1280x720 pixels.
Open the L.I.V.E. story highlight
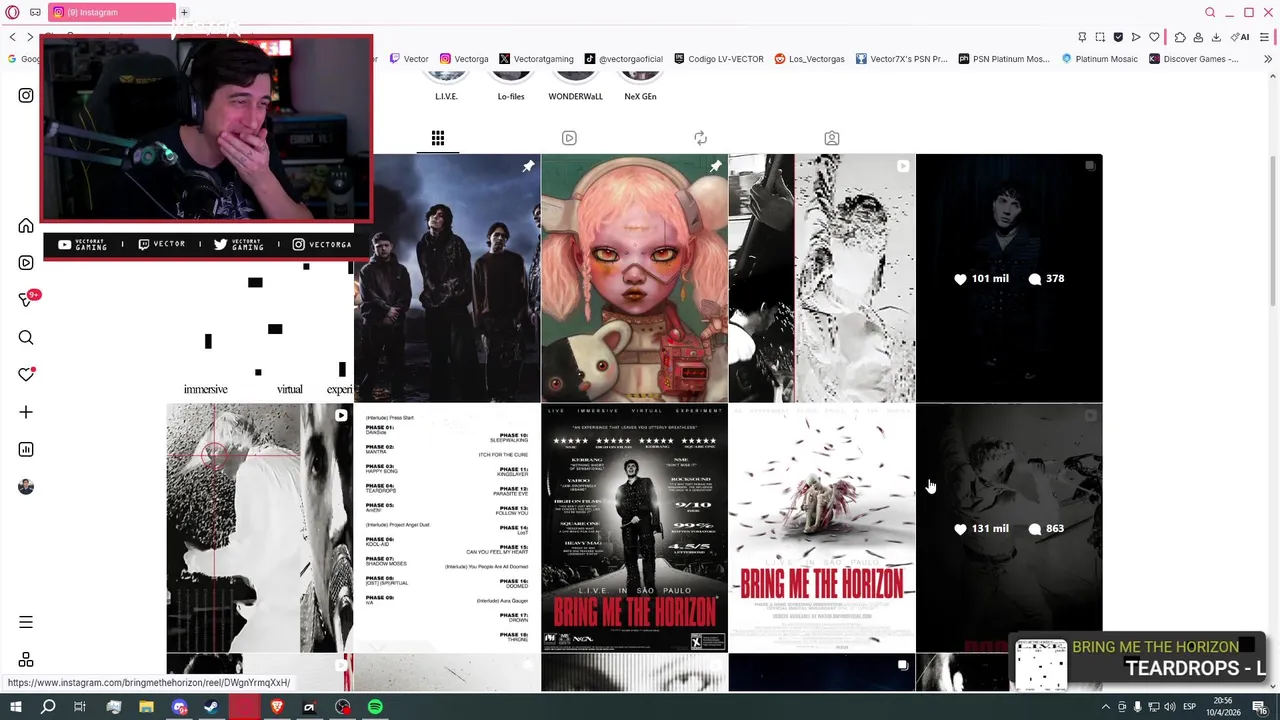point(446,85)
